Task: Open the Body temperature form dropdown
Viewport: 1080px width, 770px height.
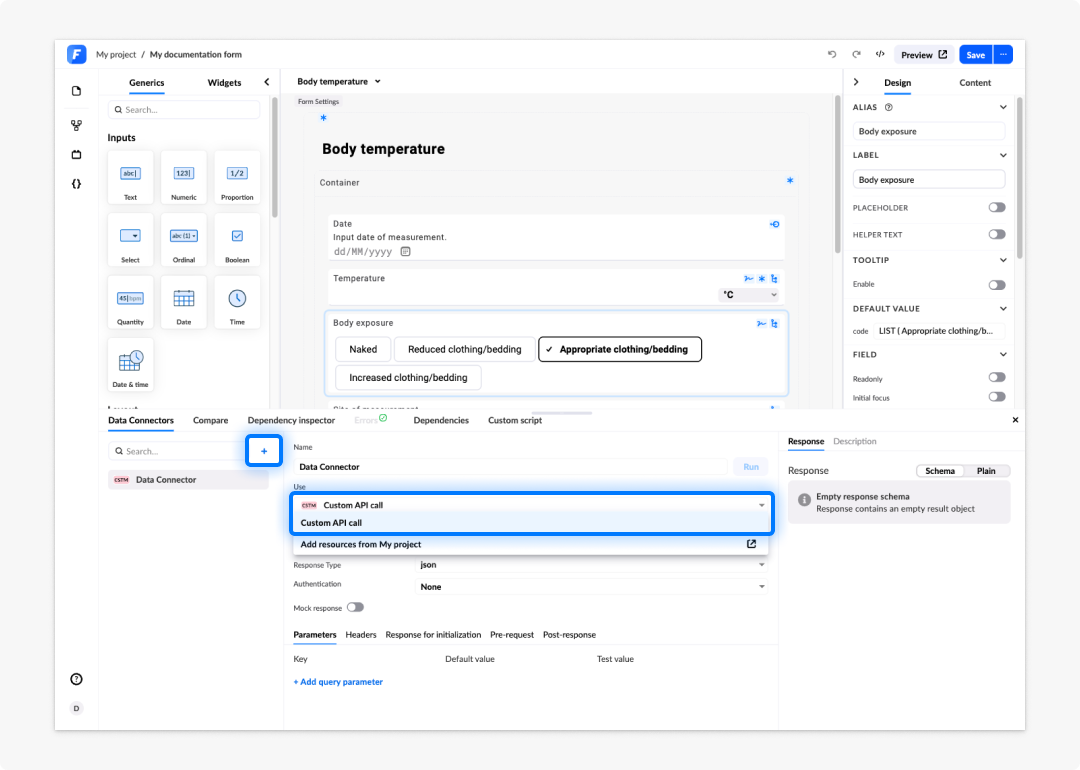Action: point(339,81)
